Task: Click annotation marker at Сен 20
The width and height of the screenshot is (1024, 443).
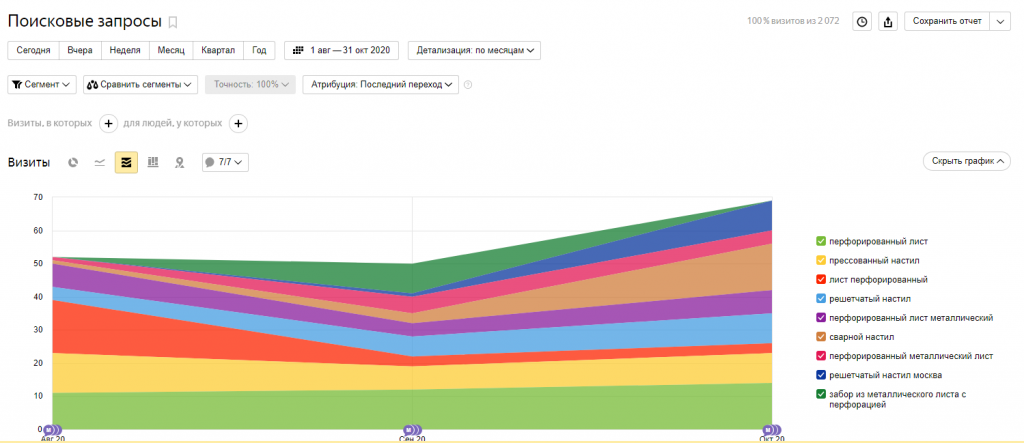Action: click(x=412, y=430)
